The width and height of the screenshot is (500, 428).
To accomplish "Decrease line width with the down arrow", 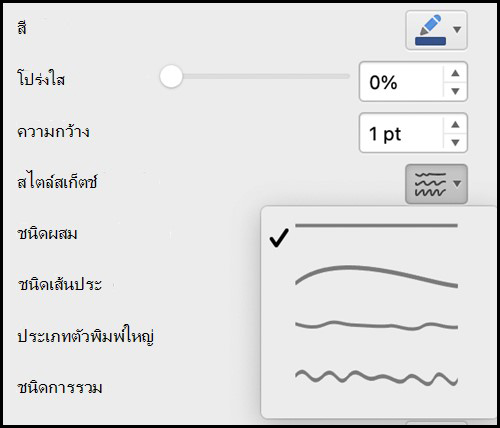I will coord(455,143).
